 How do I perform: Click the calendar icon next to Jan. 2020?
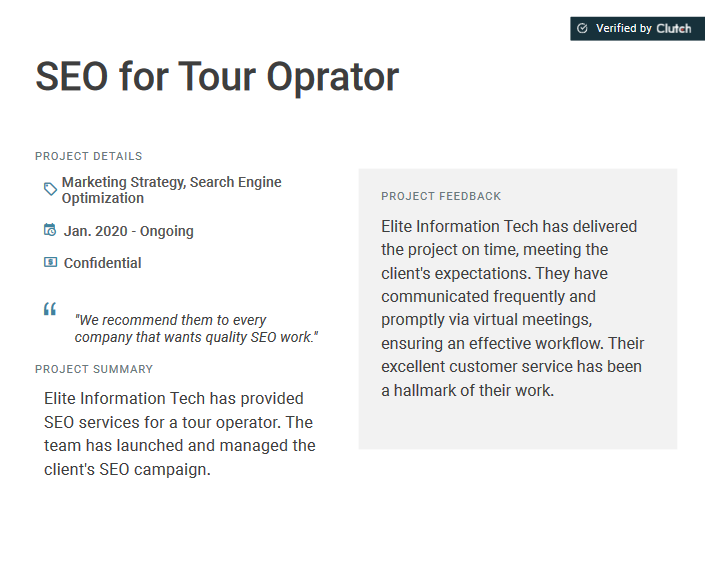[x=50, y=229]
